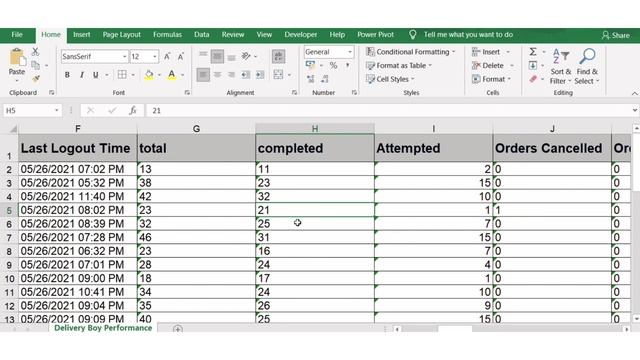Collapse the ribbon with the arrow

635,93
